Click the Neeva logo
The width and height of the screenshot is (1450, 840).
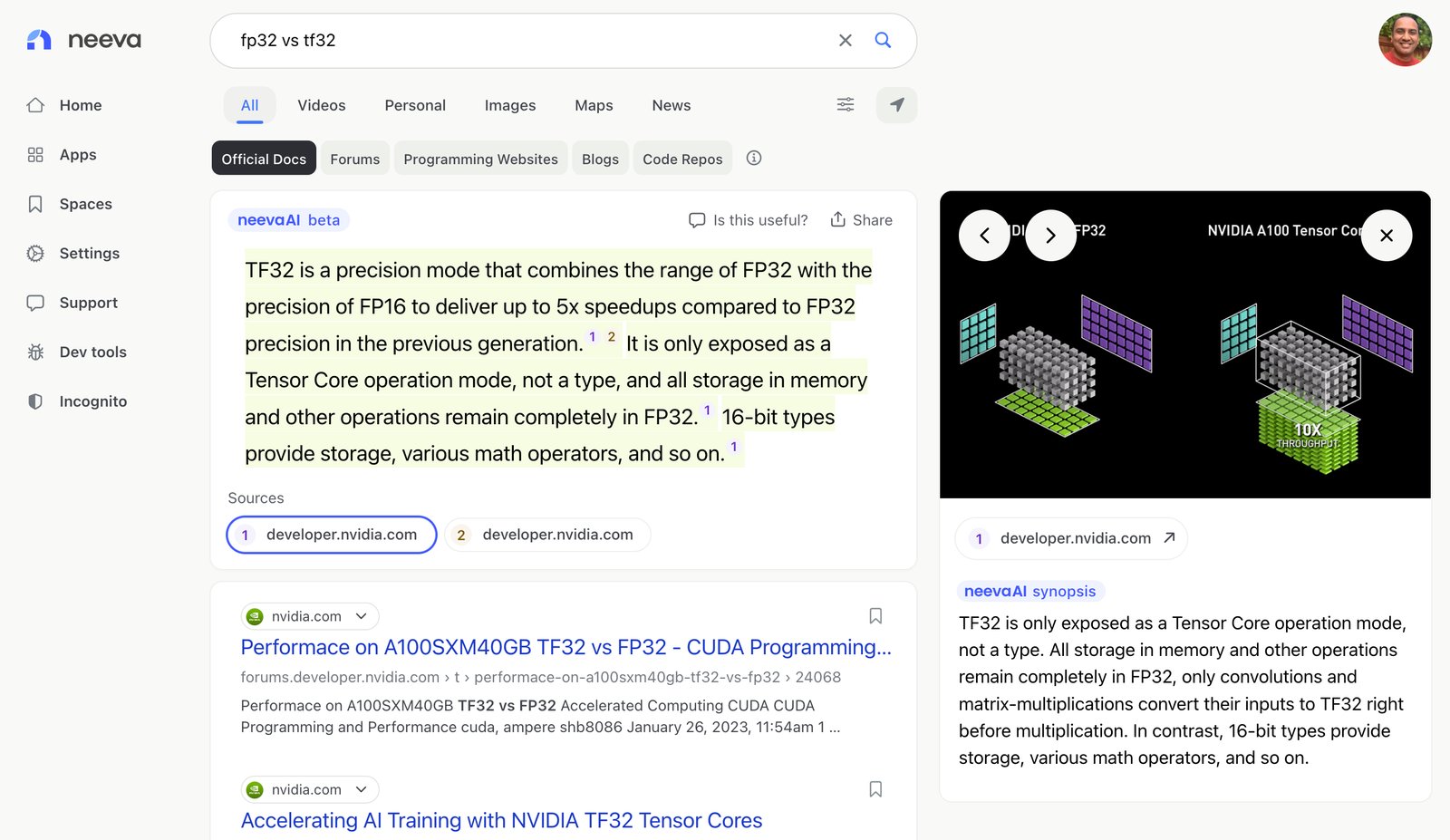[x=83, y=40]
